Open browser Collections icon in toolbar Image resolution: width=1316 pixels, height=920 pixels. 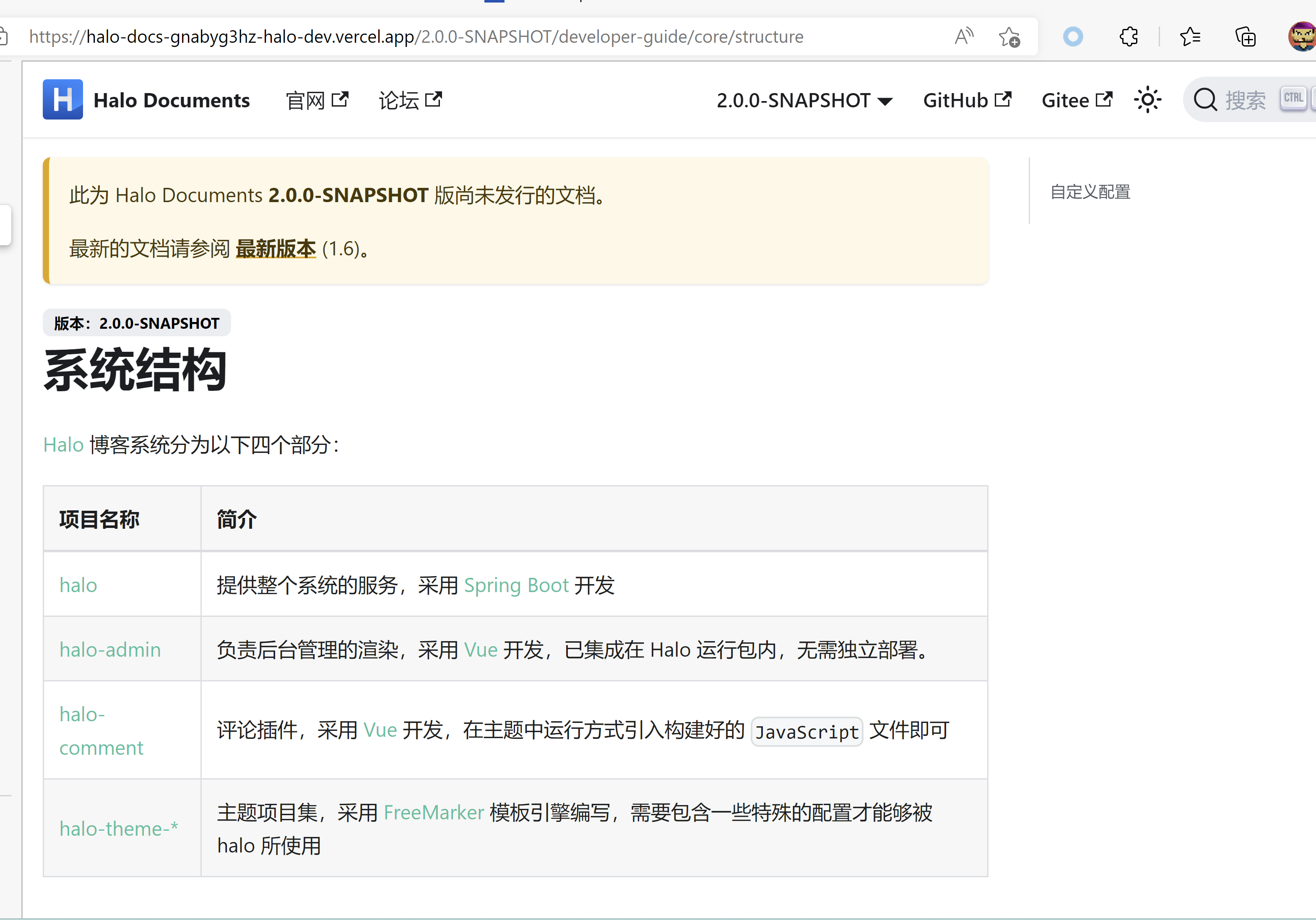click(1245, 36)
